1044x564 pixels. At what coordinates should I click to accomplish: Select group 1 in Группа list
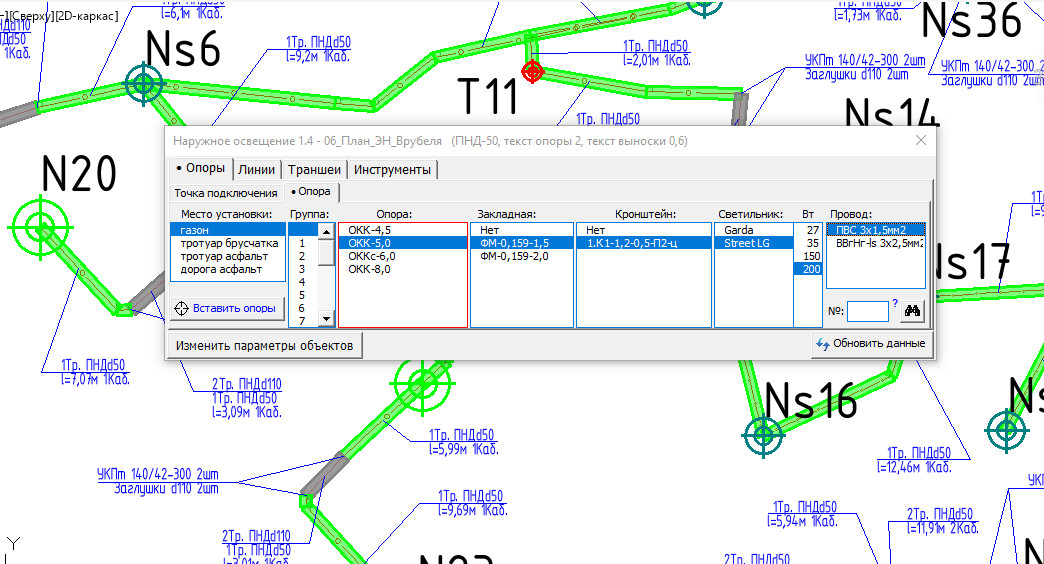pyautogui.click(x=304, y=243)
